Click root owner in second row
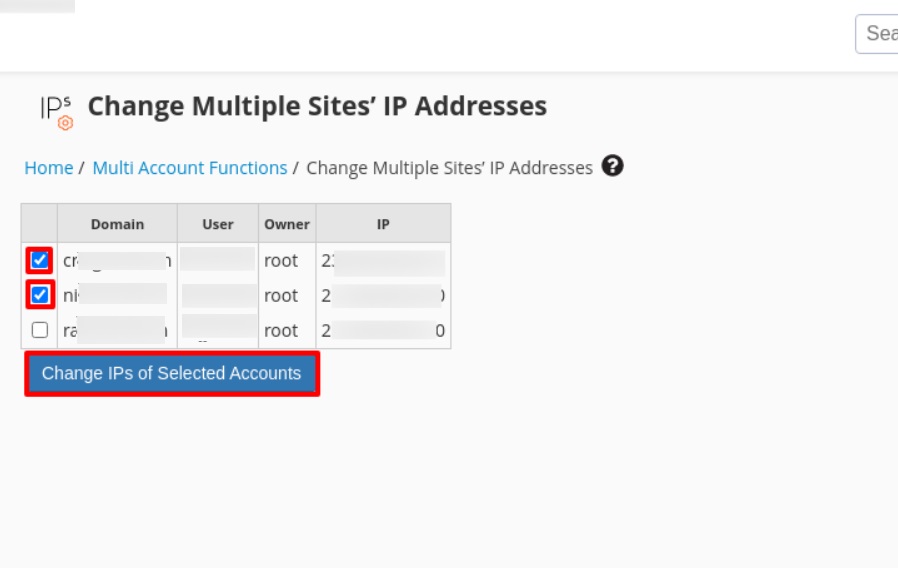The width and height of the screenshot is (898, 568). click(281, 296)
